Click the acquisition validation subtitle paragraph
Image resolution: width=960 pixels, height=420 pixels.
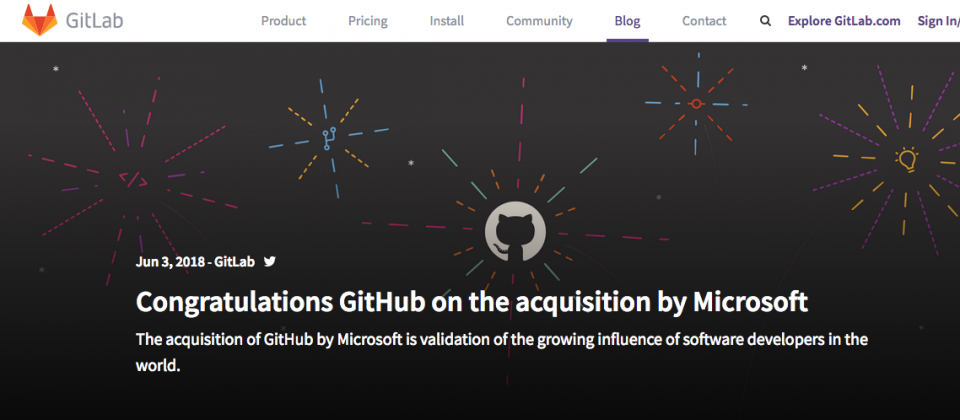(501, 353)
